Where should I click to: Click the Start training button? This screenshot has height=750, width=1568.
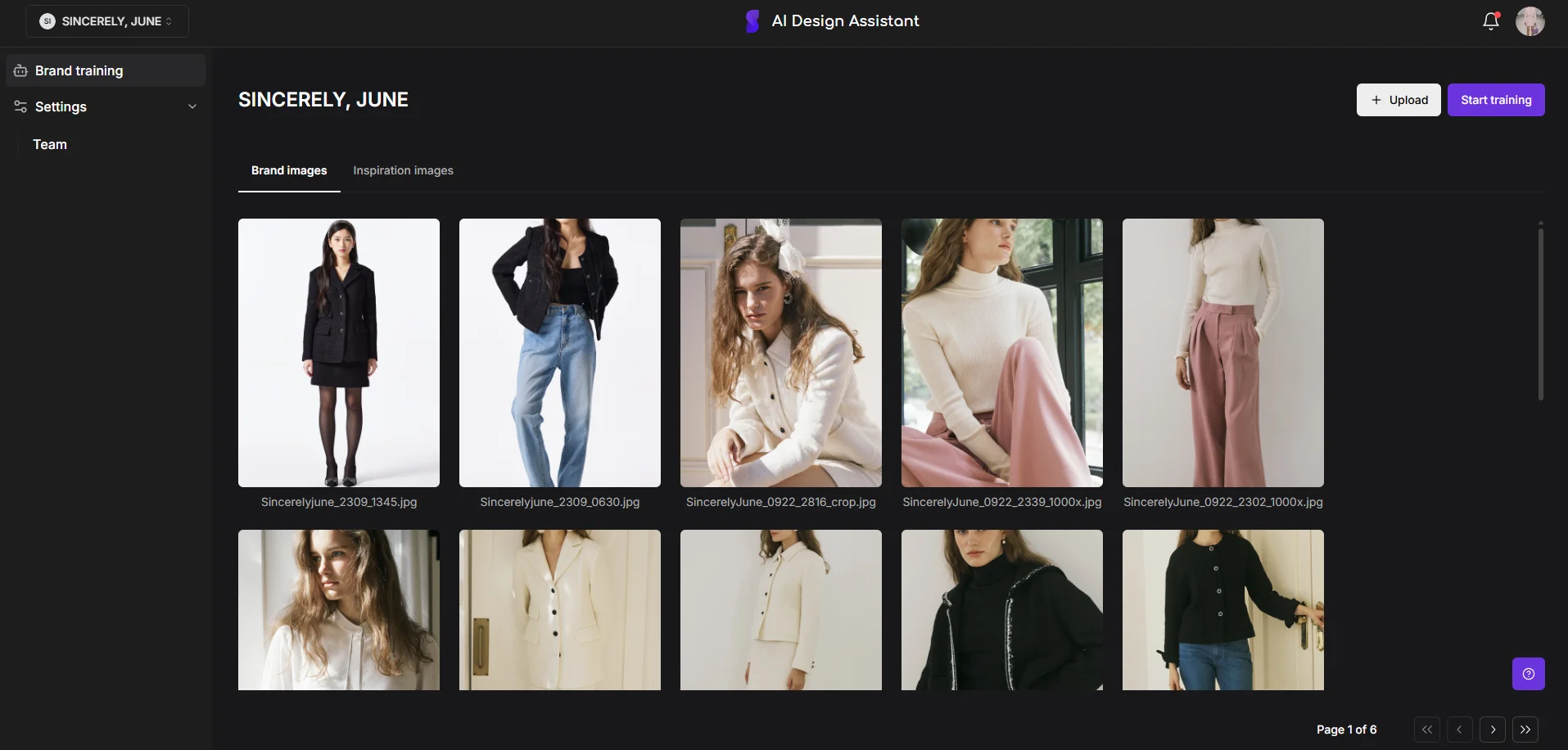point(1495,99)
